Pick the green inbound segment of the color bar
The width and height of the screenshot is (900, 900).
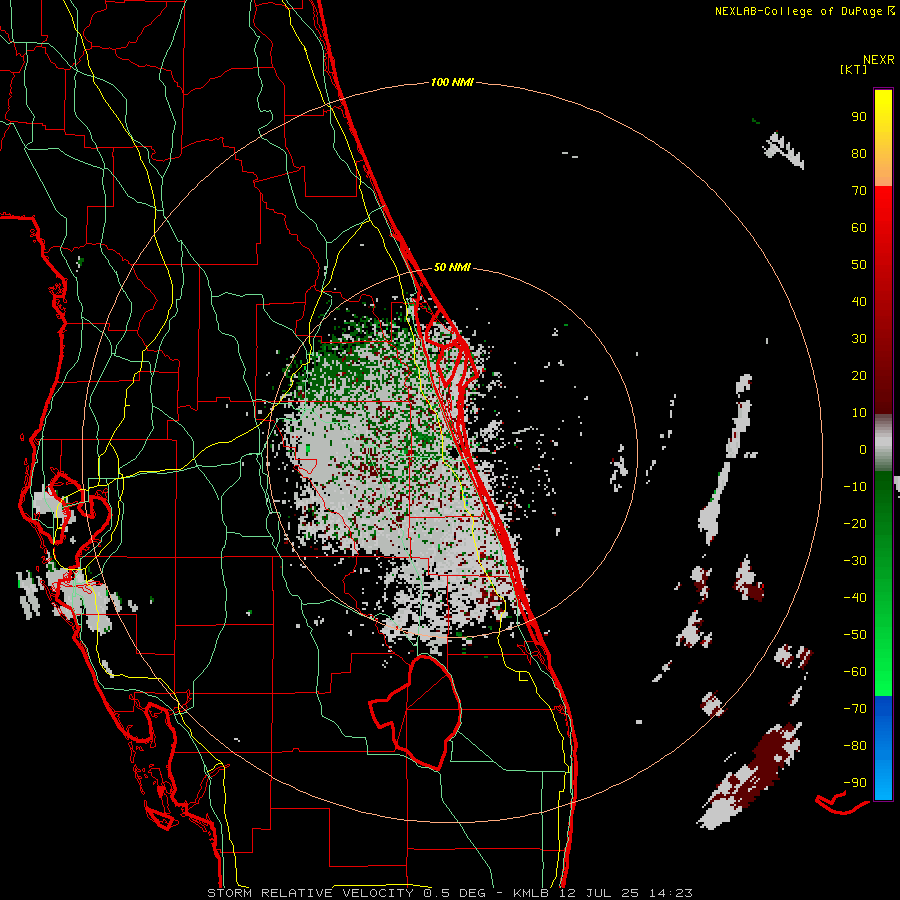coord(883,584)
